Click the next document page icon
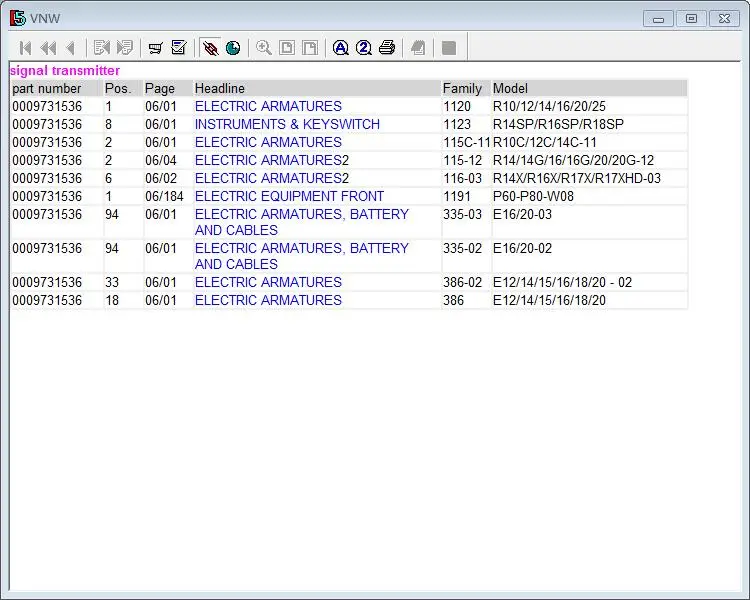Viewport: 750px width, 600px height. point(125,48)
